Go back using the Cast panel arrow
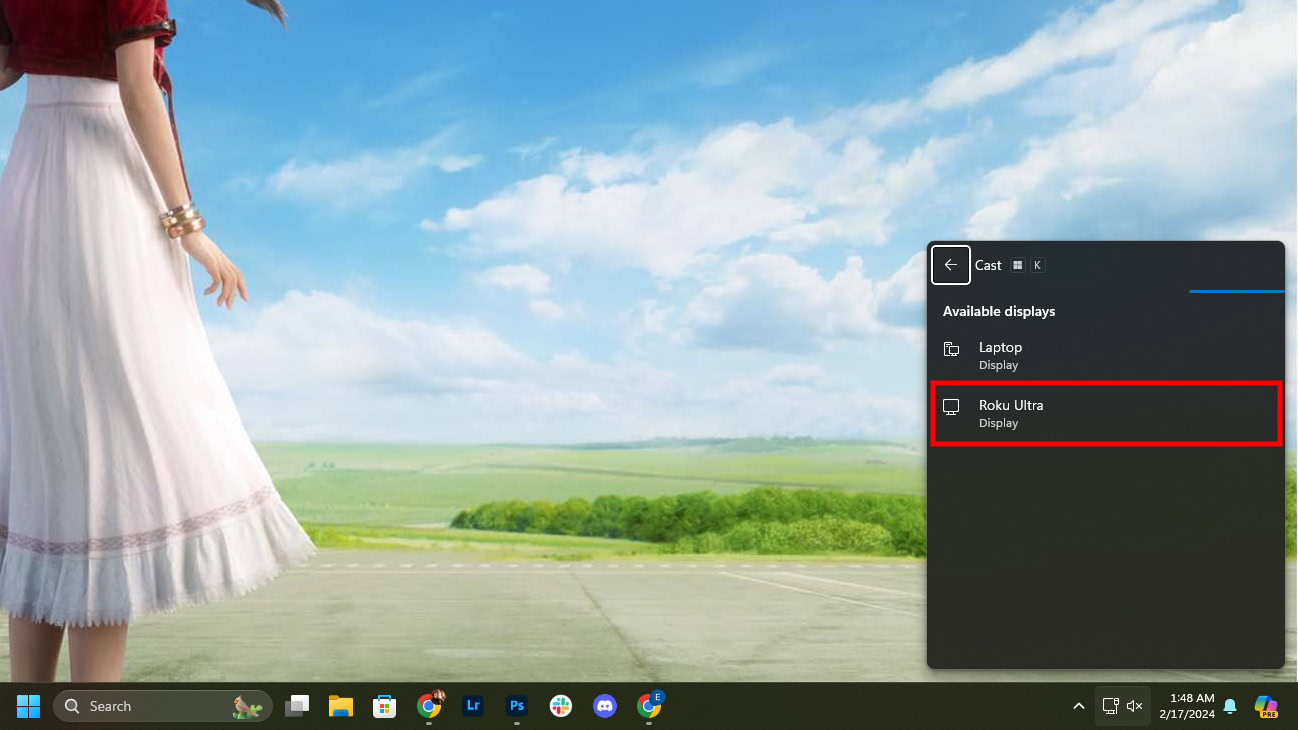 [950, 265]
